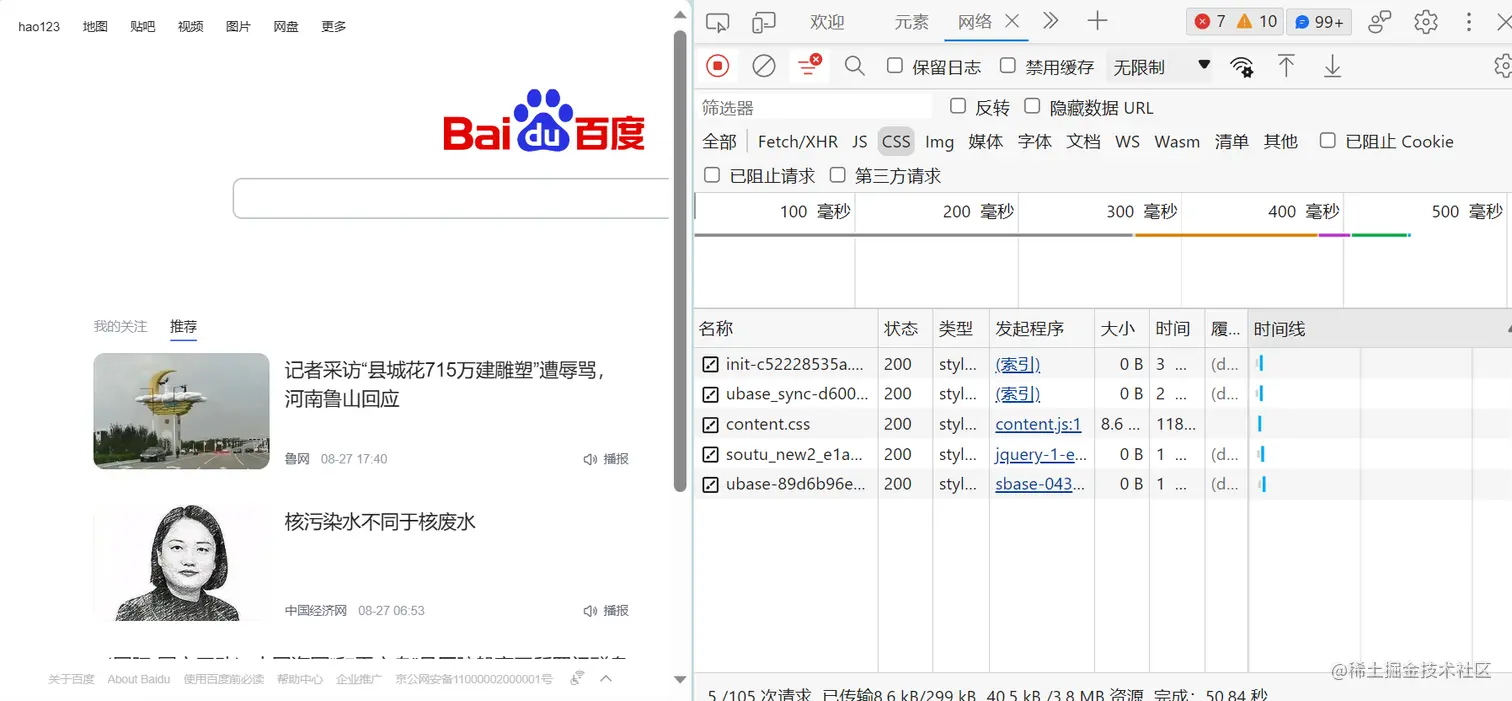Enable 禁用缓存 checkbox
1512x701 pixels.
point(1008,66)
